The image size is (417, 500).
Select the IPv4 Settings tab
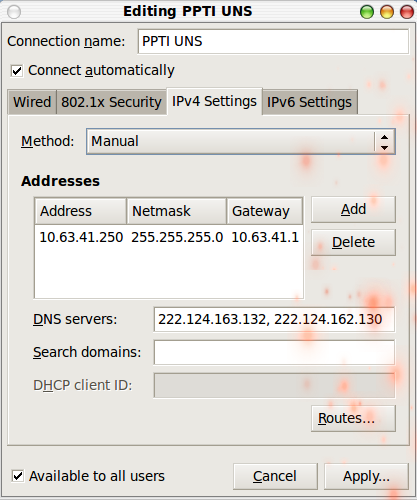214,101
